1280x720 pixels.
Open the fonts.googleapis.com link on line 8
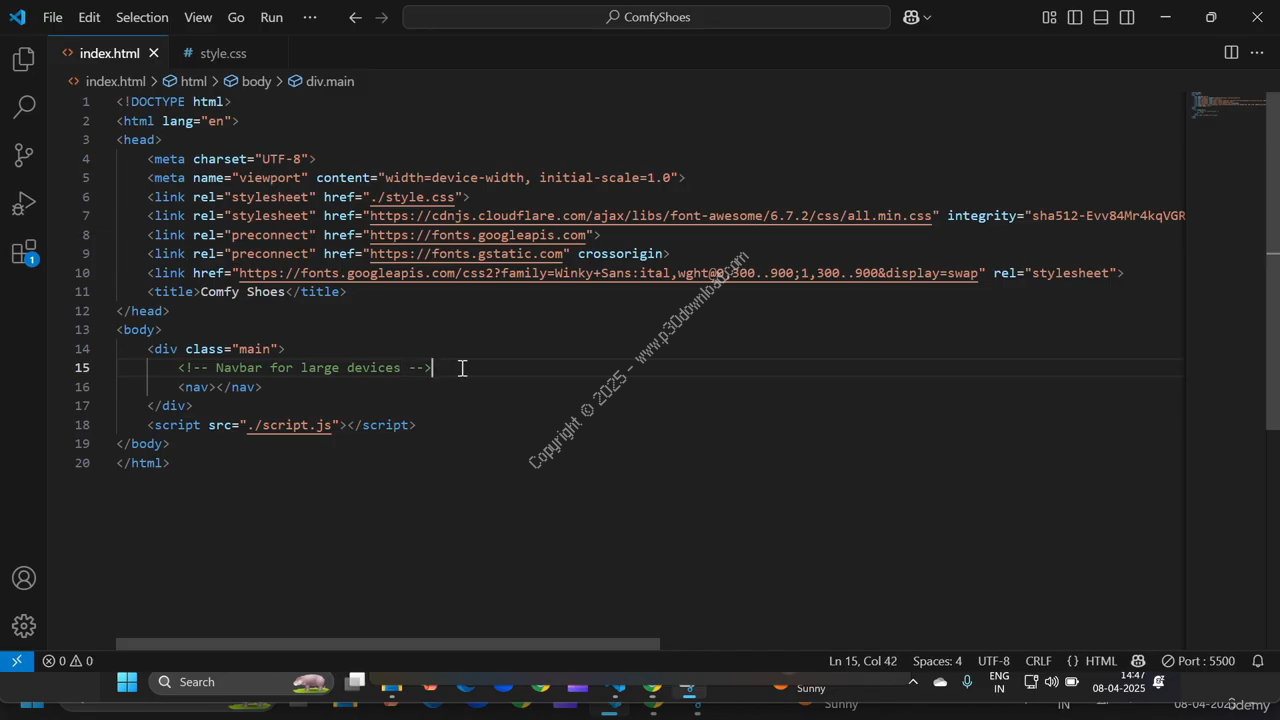click(x=478, y=235)
